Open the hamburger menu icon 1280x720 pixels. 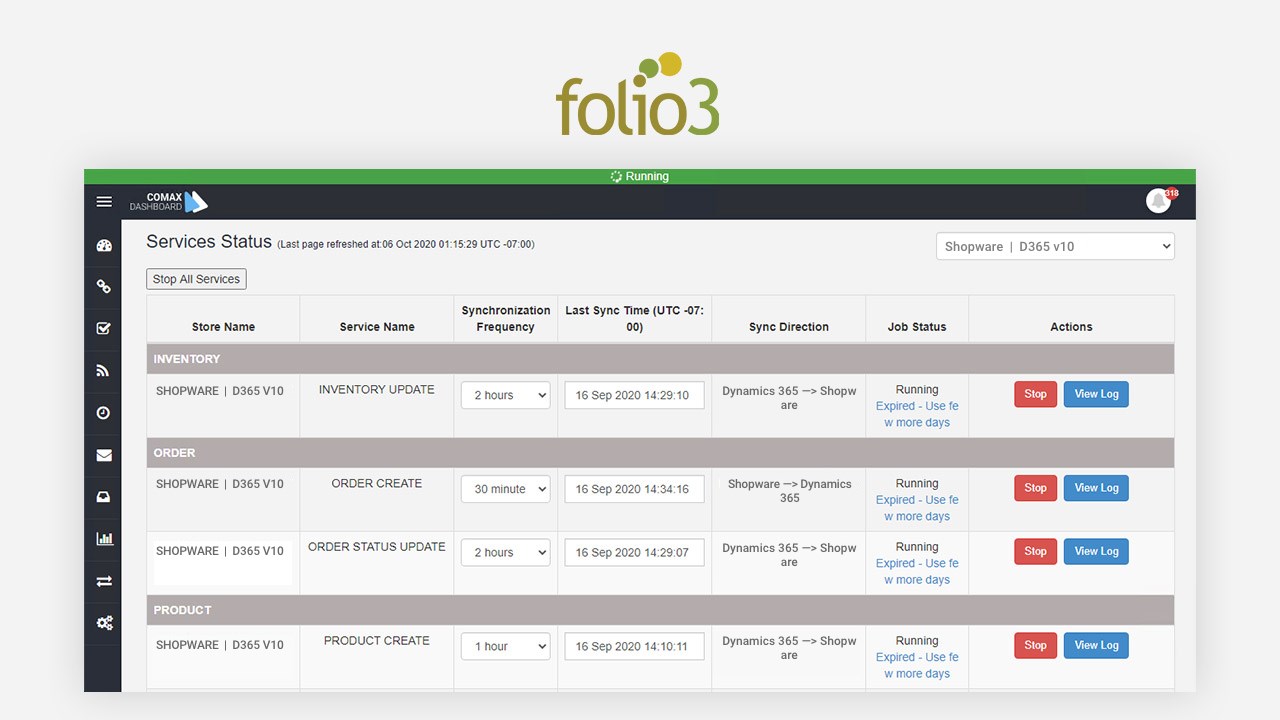click(104, 201)
